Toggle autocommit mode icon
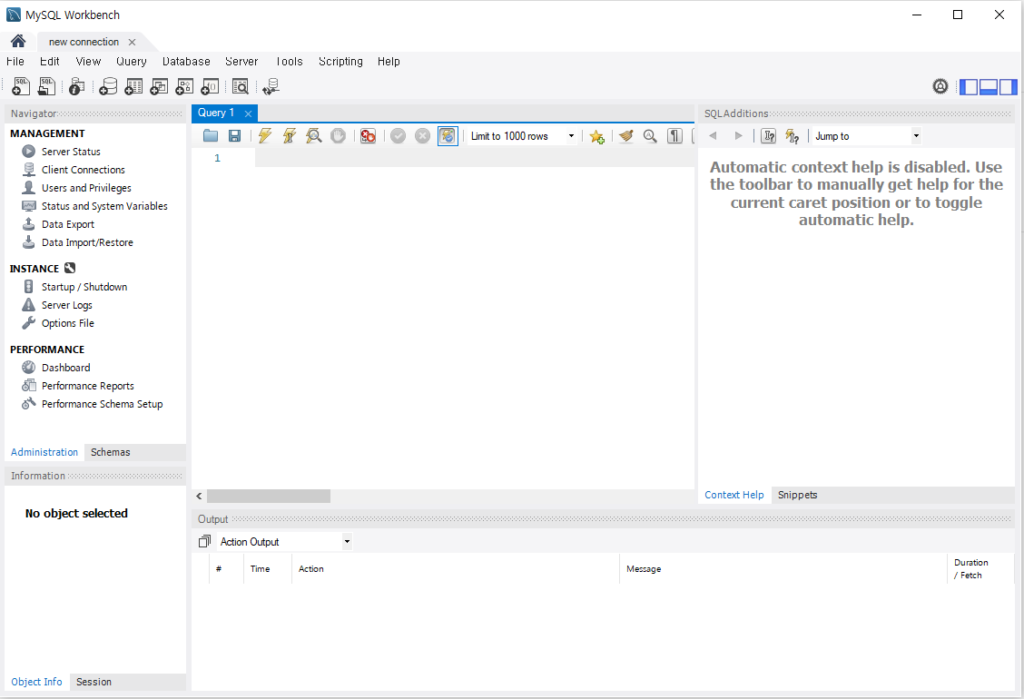 (447, 136)
